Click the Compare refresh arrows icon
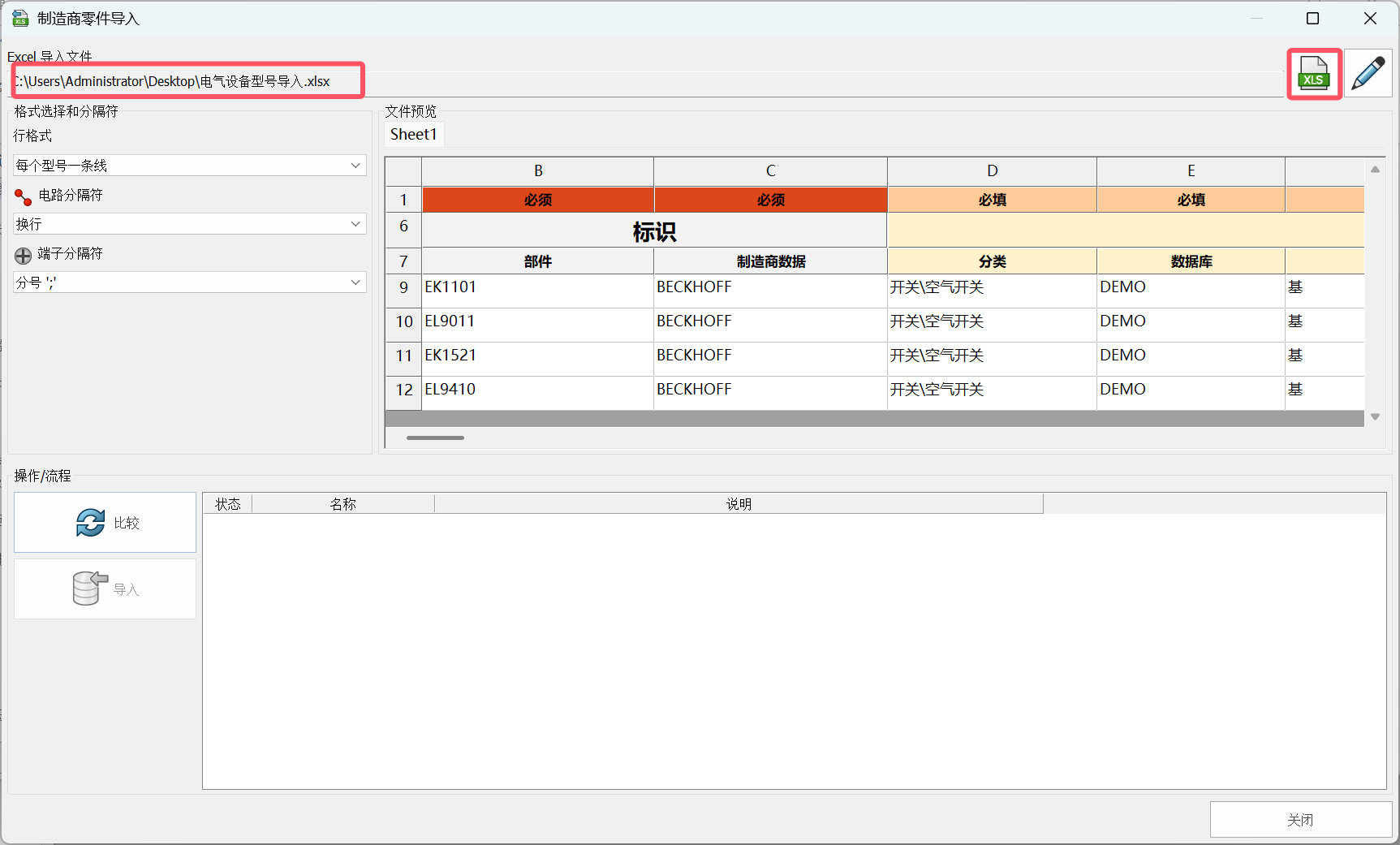Screen dimensions: 1400x845 click(90, 523)
